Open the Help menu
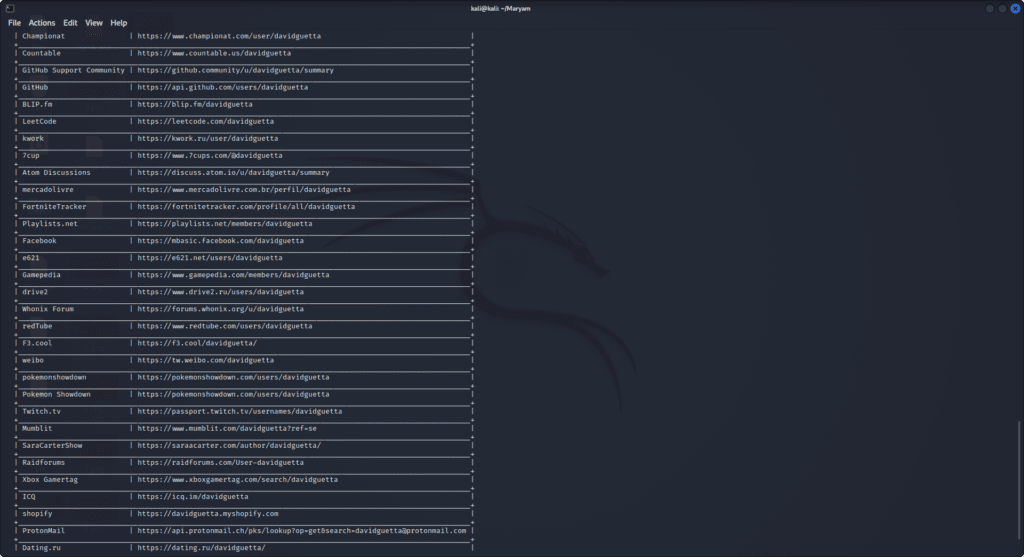1024x557 pixels. 119,22
